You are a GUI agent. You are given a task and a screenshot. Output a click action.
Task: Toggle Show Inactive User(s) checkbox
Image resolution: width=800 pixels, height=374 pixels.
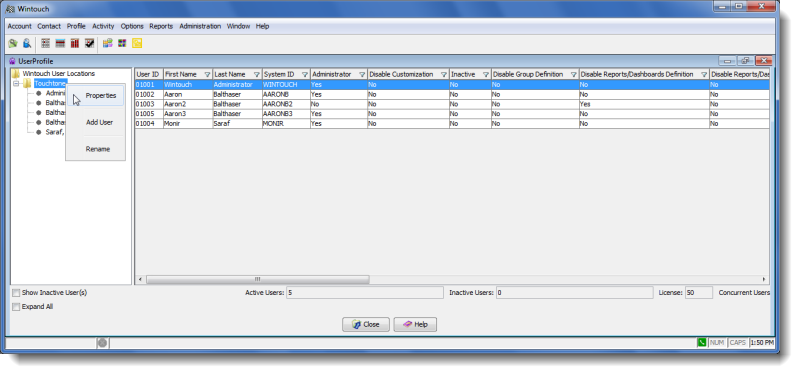16,293
